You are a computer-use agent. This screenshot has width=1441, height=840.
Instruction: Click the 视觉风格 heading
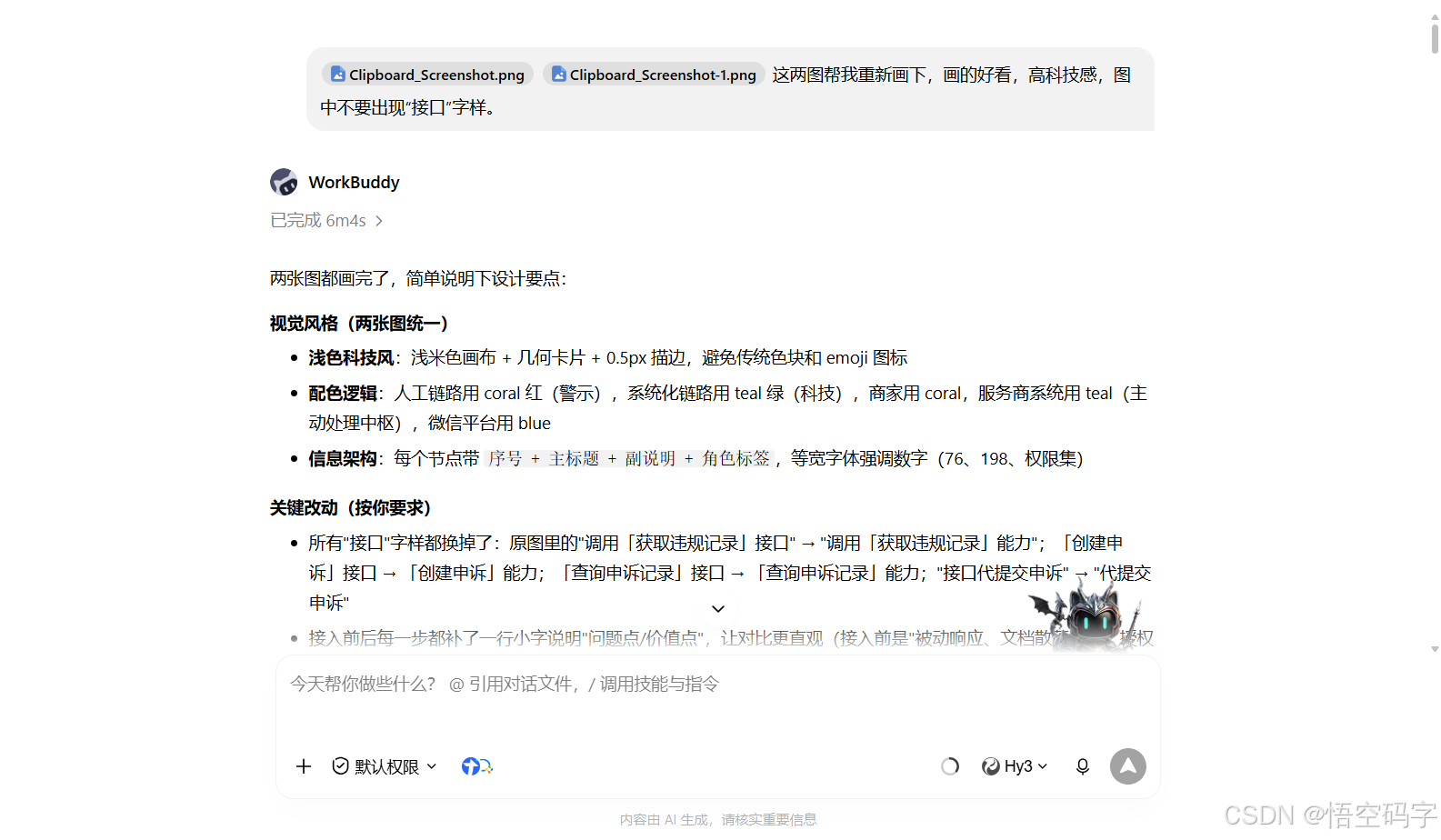coord(359,324)
